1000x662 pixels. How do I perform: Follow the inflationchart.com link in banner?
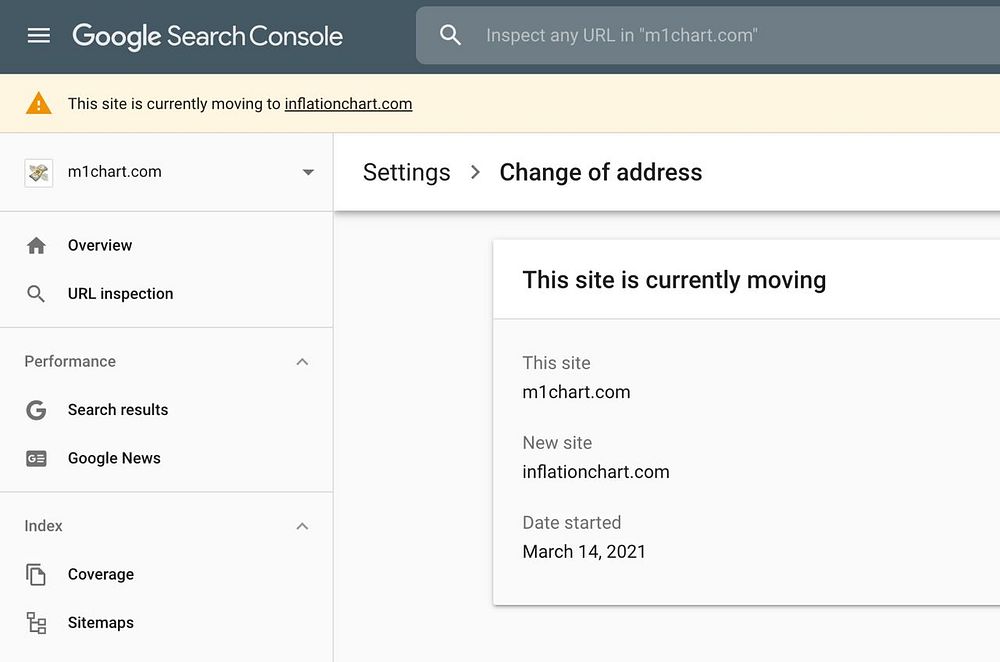pyautogui.click(x=348, y=104)
